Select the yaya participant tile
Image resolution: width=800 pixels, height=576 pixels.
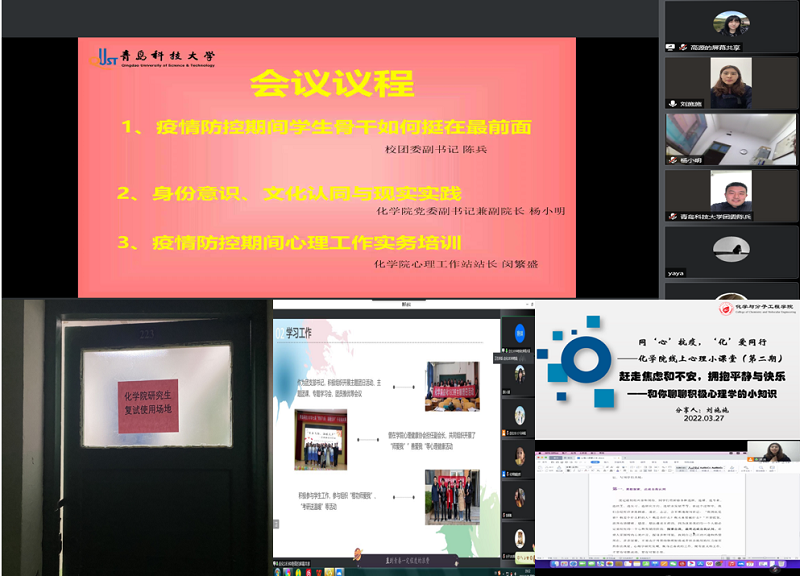(x=731, y=248)
